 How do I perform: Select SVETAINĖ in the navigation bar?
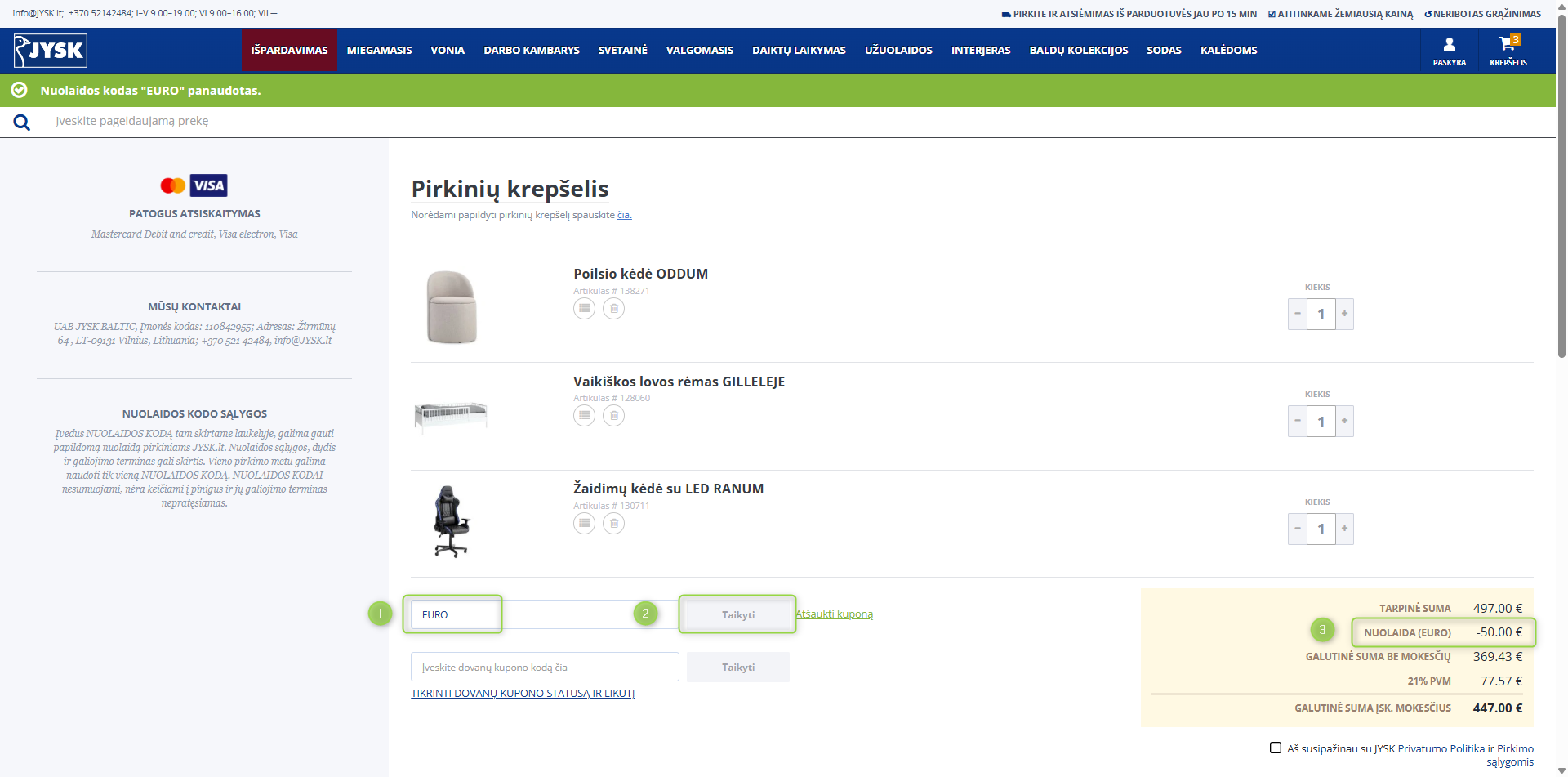tap(623, 51)
